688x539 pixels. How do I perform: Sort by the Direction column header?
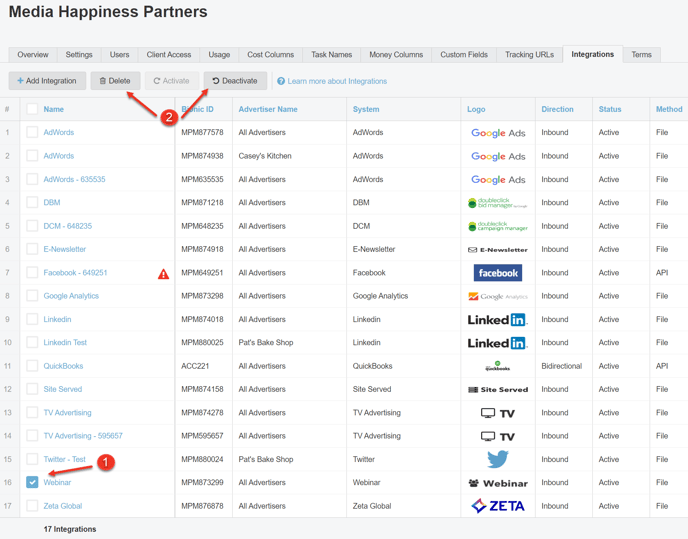557,109
